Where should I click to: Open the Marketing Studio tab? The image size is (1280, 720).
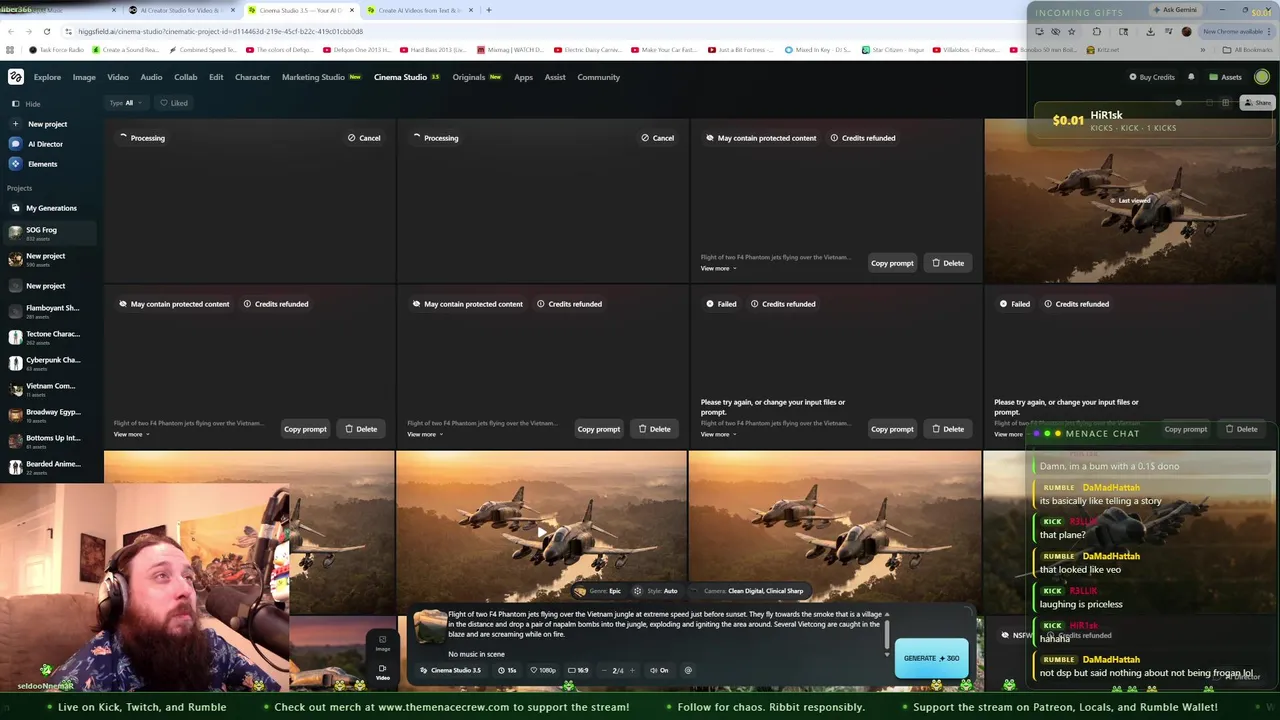tap(321, 77)
